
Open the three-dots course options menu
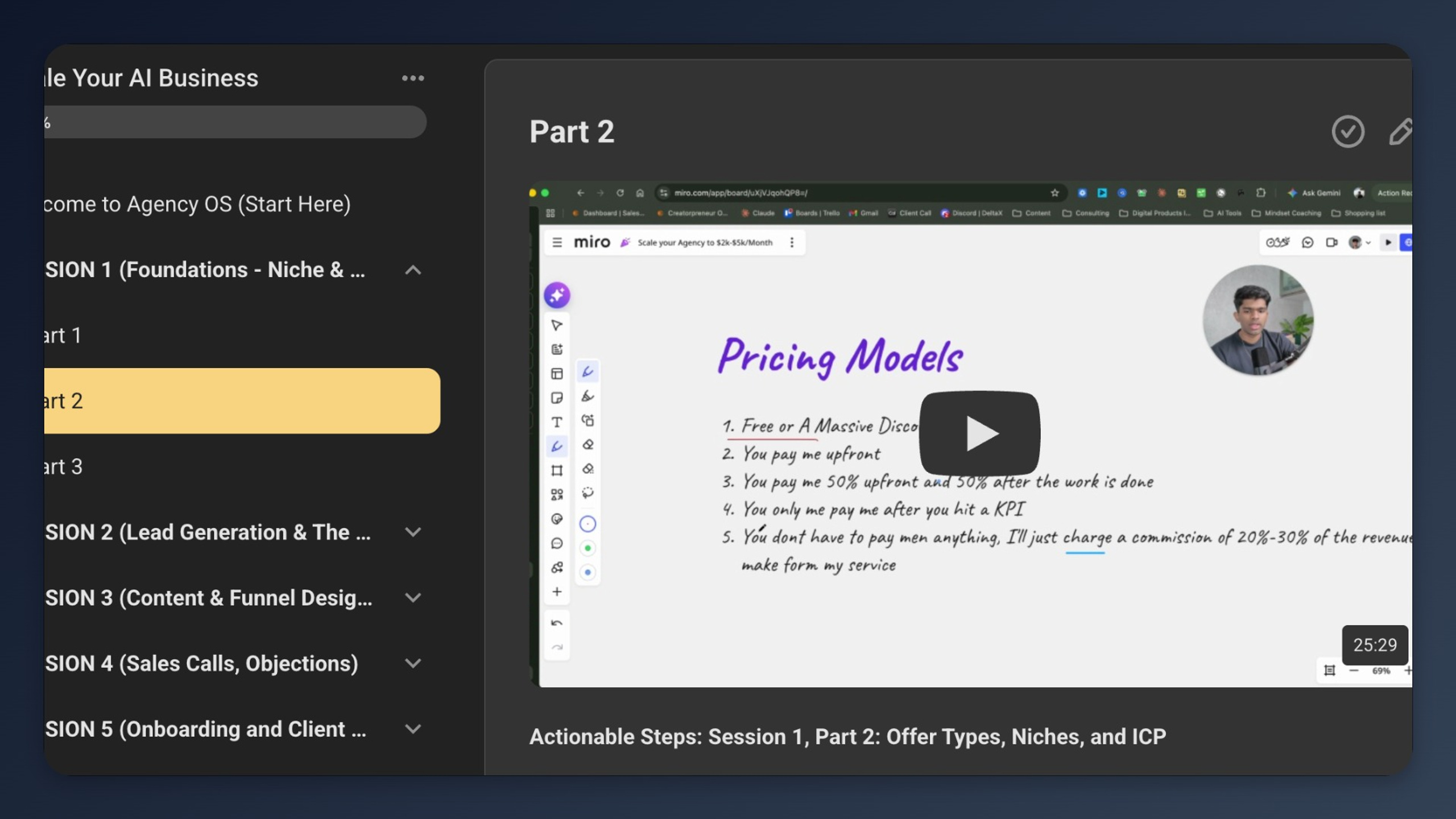point(413,78)
